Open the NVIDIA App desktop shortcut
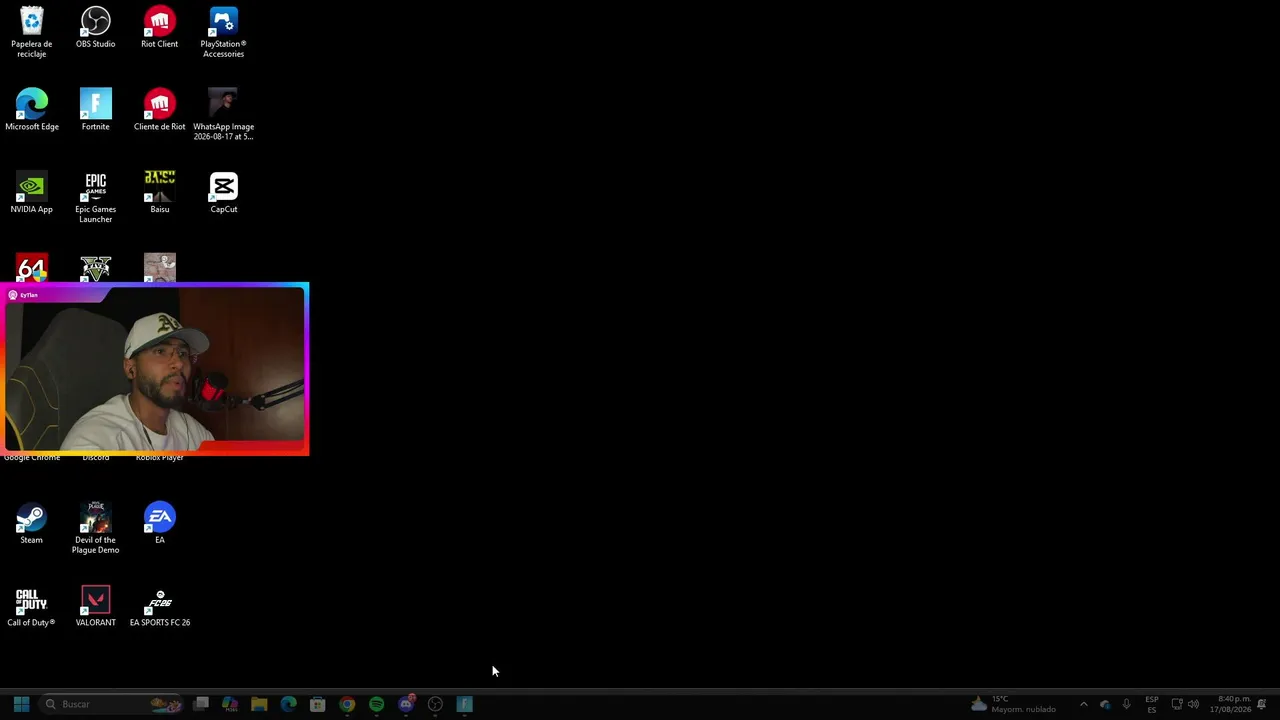The height and width of the screenshot is (720, 1280). coord(32,193)
